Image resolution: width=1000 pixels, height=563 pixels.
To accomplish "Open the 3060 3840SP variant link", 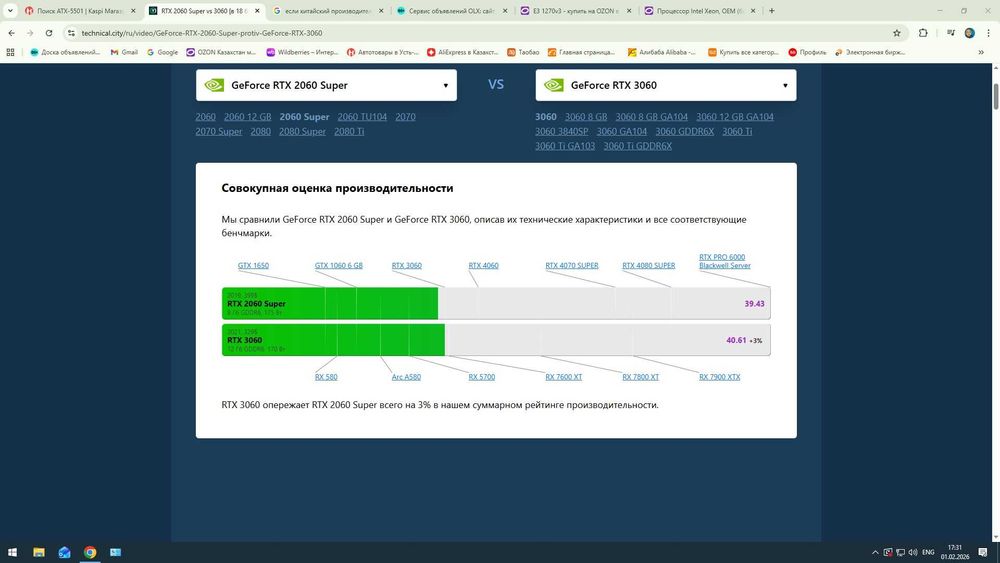I will [561, 131].
